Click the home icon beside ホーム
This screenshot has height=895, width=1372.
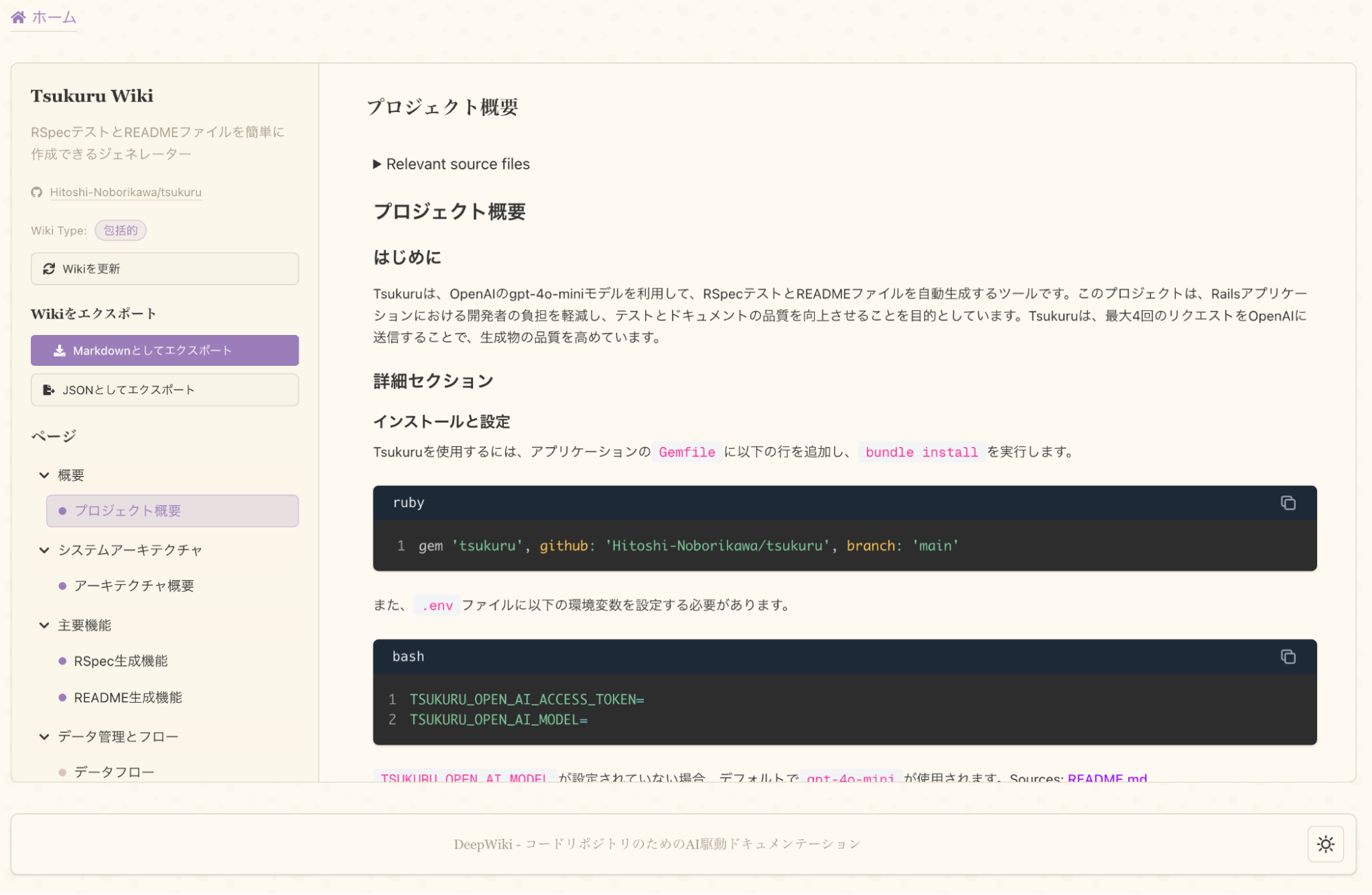[x=19, y=17]
